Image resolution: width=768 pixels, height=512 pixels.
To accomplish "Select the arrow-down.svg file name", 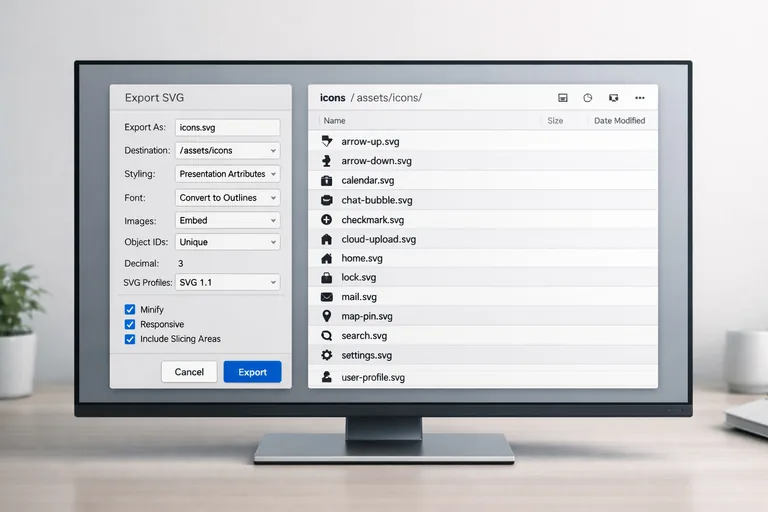I will click(x=376, y=161).
